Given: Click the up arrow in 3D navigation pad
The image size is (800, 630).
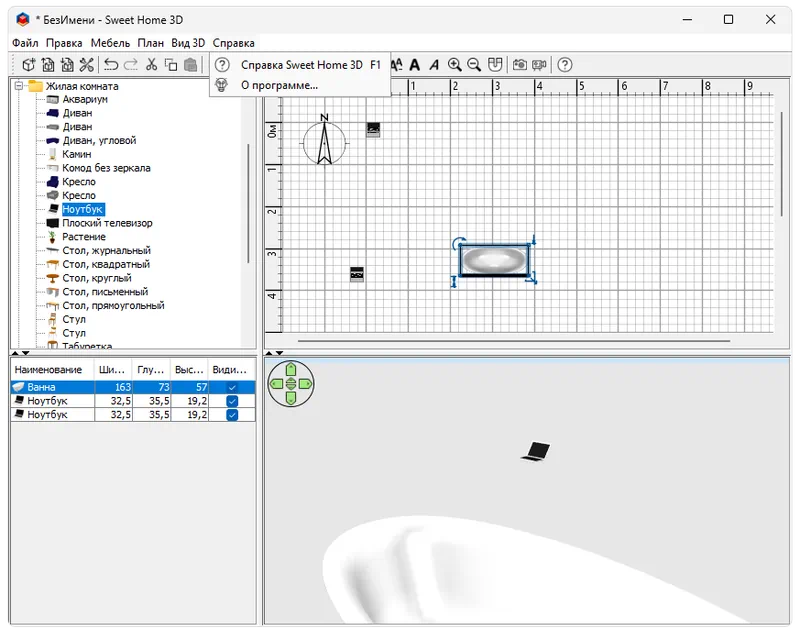Looking at the screenshot, I should pos(291,369).
